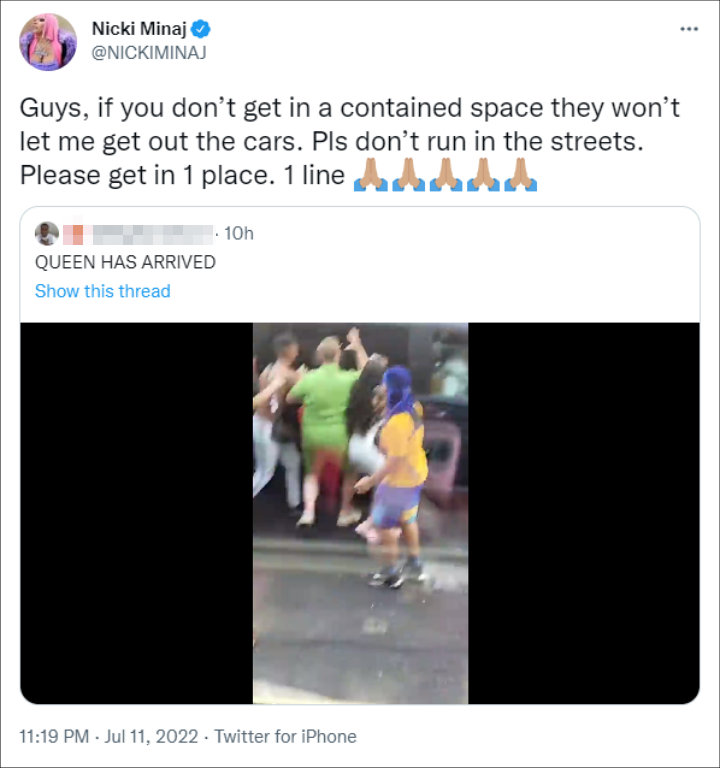
Task: Click Nicki Minaj's profile avatar
Action: coord(48,42)
